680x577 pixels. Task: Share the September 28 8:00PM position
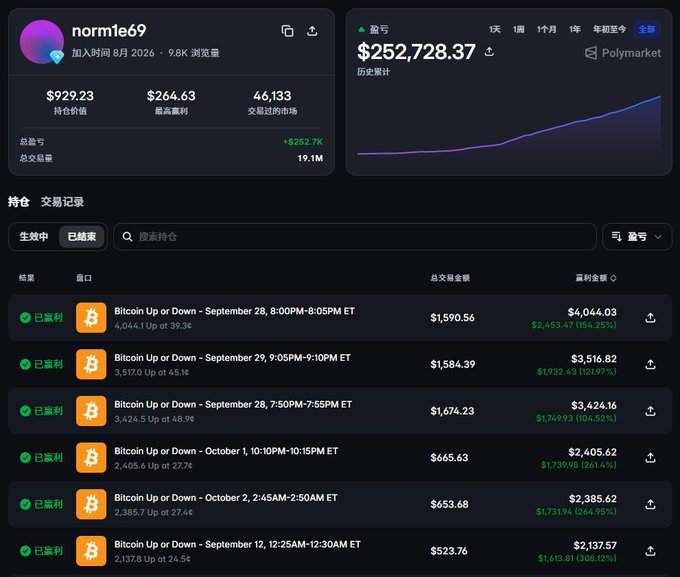[650, 318]
